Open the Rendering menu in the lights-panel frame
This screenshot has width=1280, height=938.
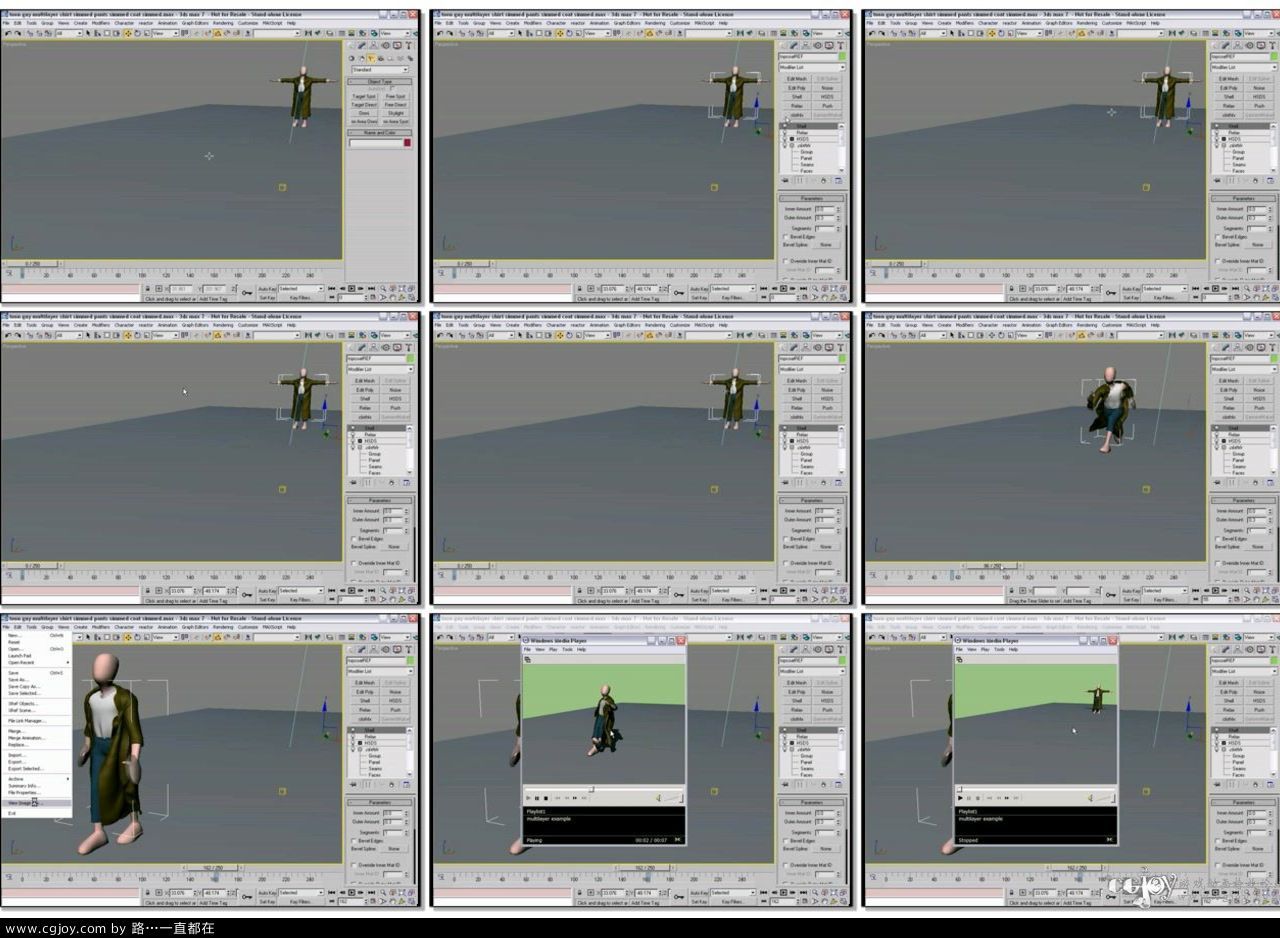coord(222,22)
